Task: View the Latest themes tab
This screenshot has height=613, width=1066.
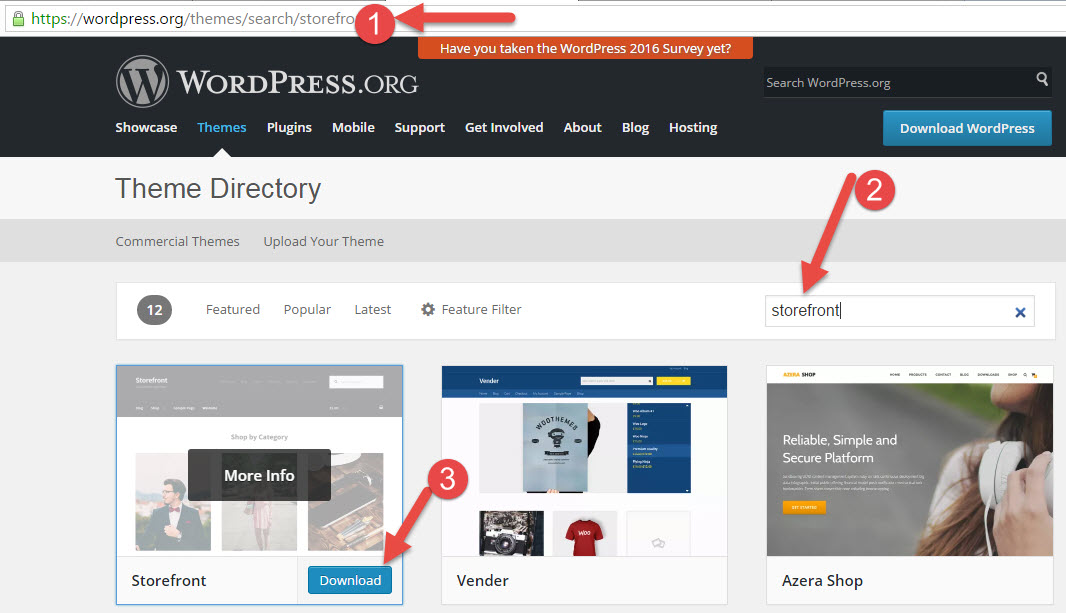Action: 372,309
